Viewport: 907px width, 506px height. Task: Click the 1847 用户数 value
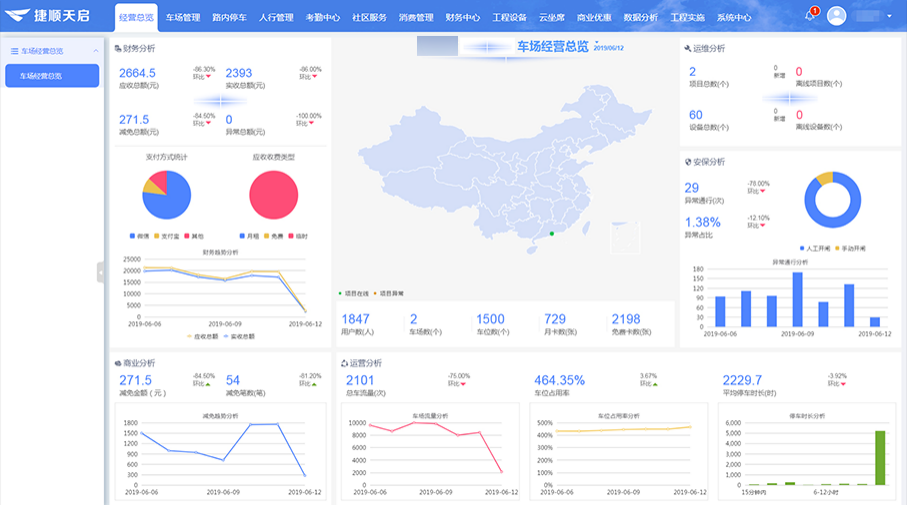pyautogui.click(x=355, y=319)
